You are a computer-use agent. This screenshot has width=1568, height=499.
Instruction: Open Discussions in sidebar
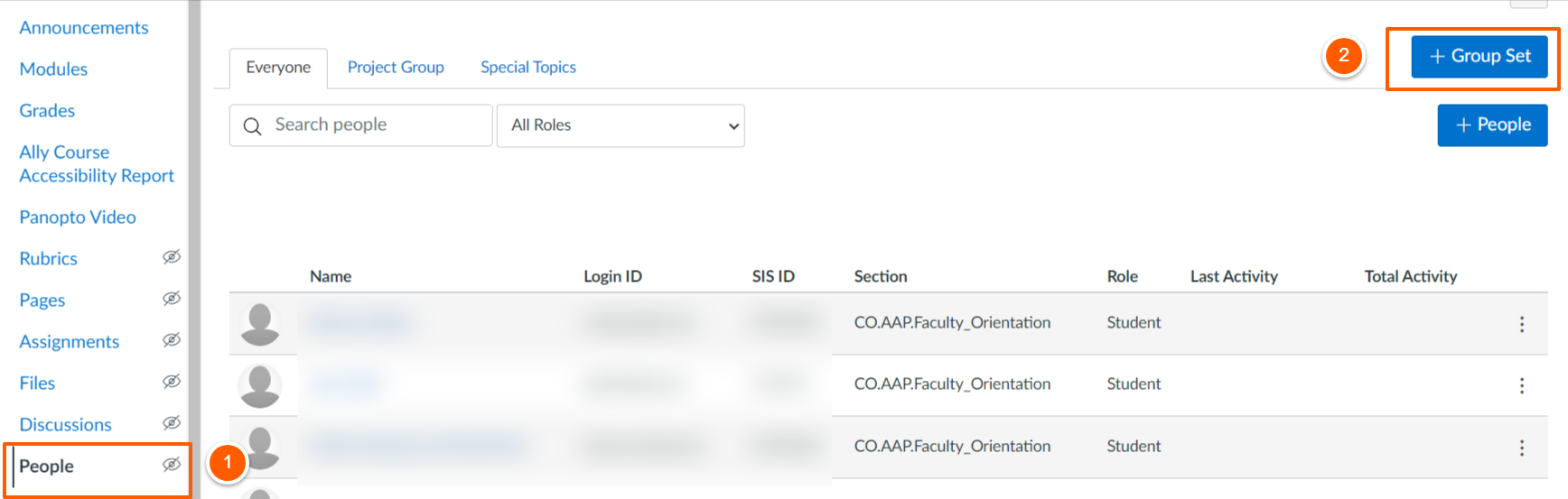pyautogui.click(x=65, y=425)
